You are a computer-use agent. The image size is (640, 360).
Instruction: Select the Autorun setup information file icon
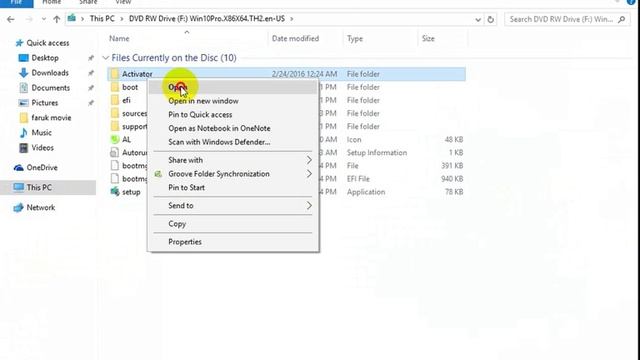(115, 152)
